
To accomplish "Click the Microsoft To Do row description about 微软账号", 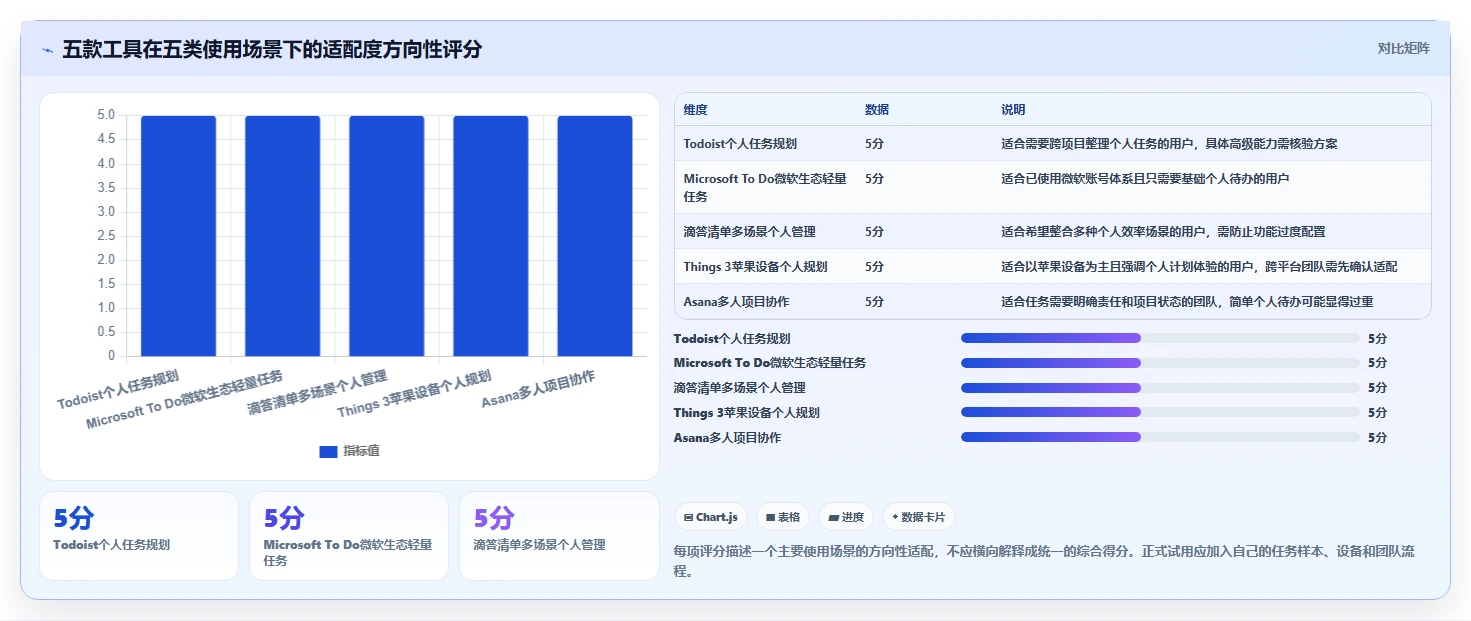I will (1145, 179).
